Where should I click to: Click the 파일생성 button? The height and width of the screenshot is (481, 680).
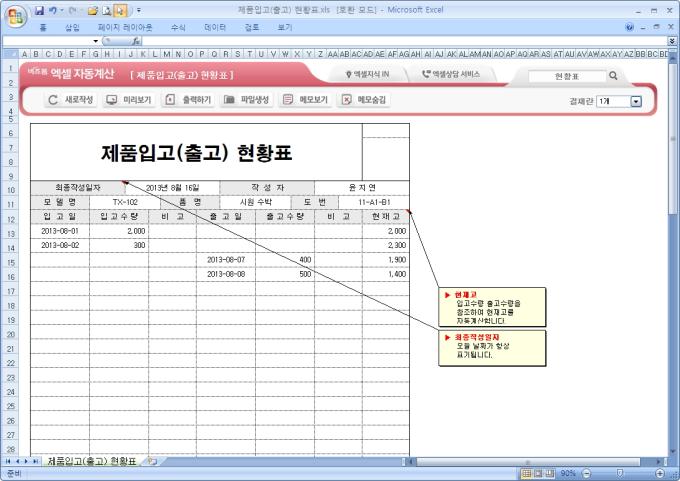[246, 100]
